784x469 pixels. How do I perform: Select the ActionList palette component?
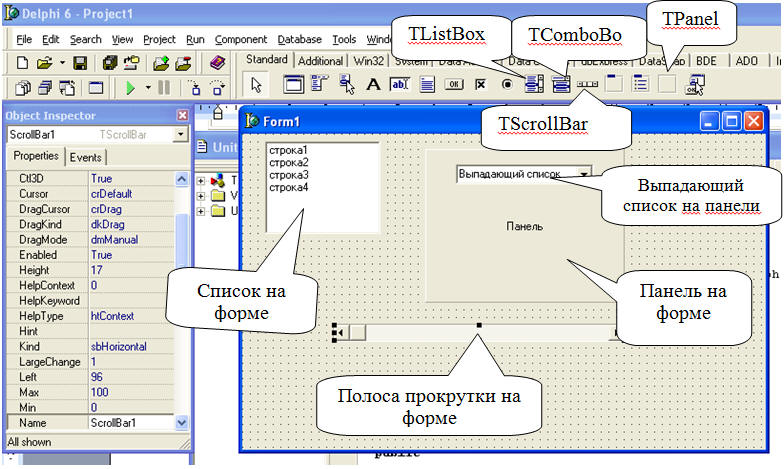pyautogui.click(x=695, y=84)
